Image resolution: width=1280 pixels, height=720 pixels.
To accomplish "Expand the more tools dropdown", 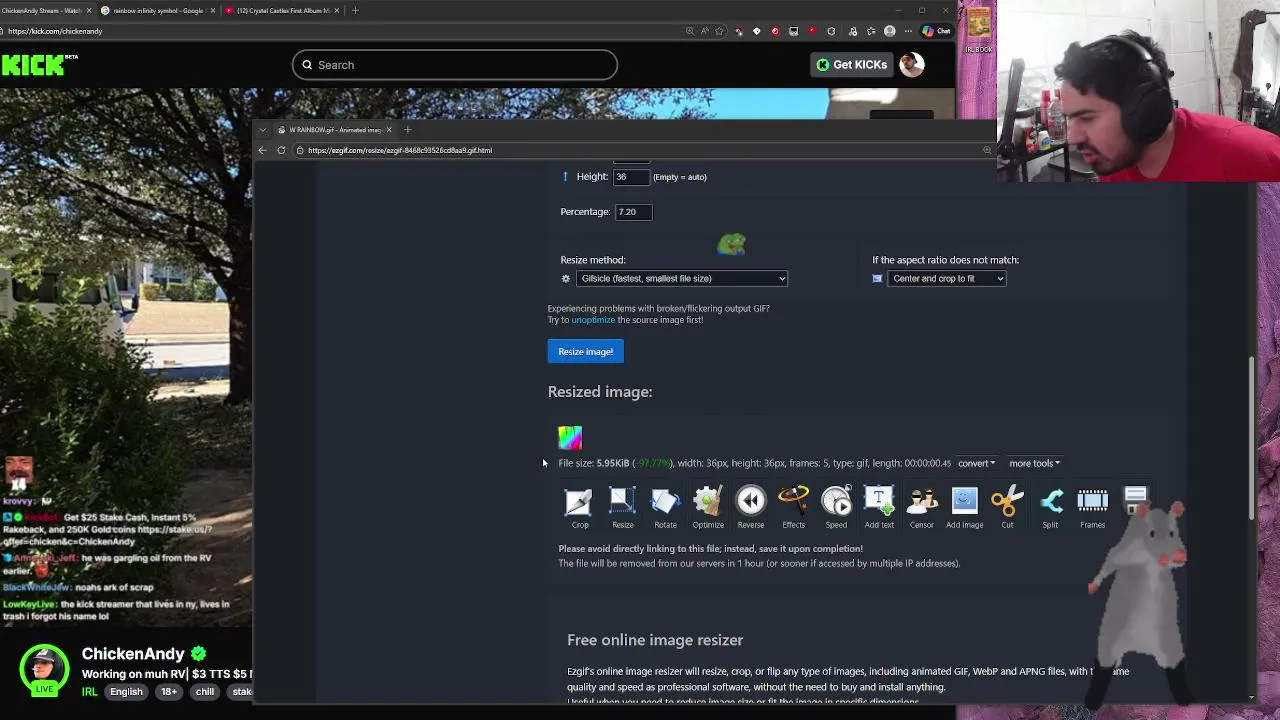I will pos(1034,463).
